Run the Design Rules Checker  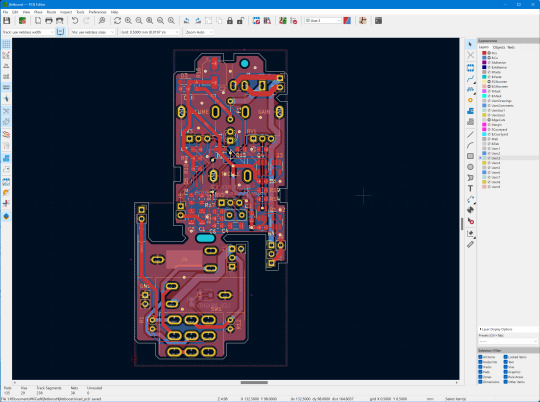pos(294,21)
